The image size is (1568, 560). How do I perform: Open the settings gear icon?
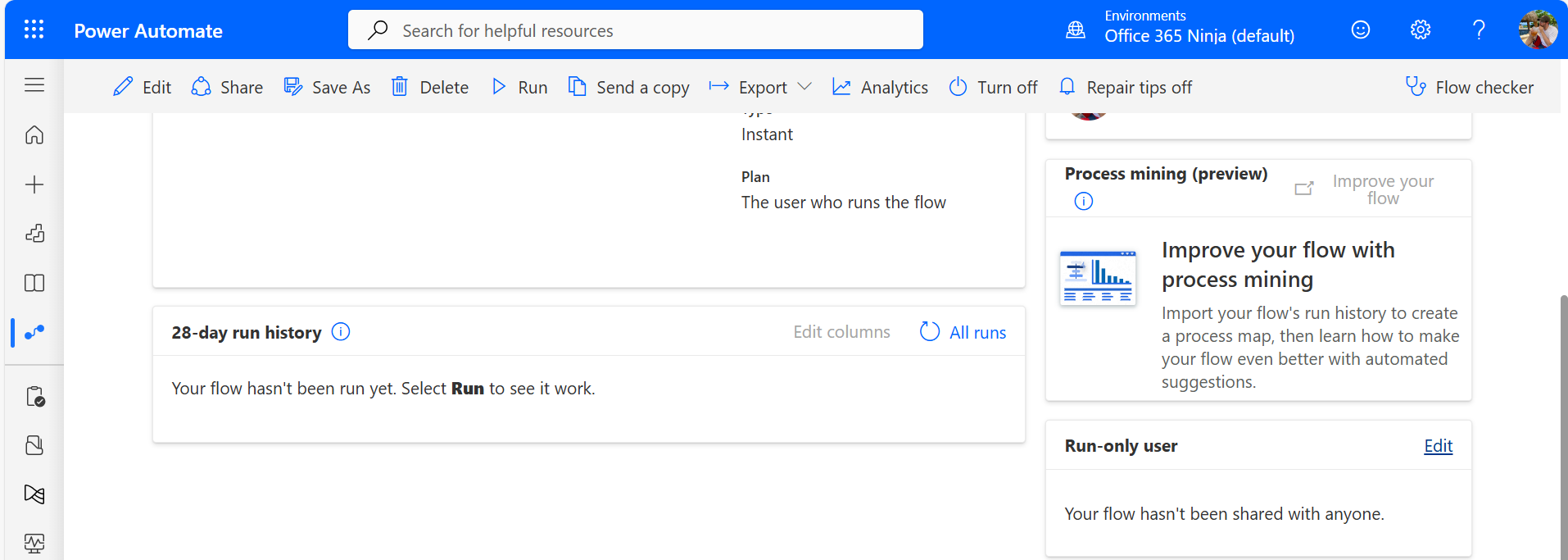tap(1421, 30)
